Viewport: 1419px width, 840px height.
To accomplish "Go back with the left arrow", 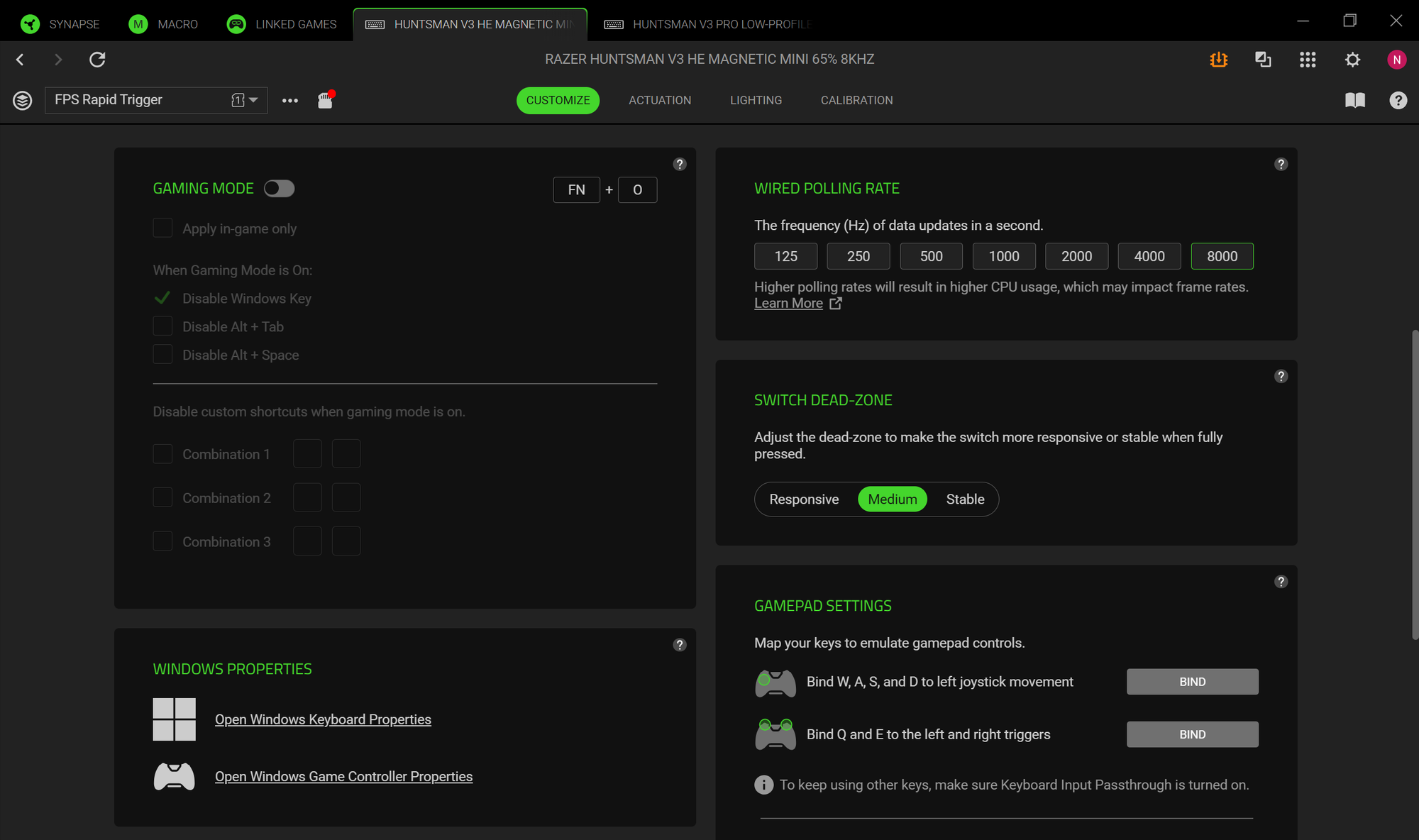I will pyautogui.click(x=20, y=60).
